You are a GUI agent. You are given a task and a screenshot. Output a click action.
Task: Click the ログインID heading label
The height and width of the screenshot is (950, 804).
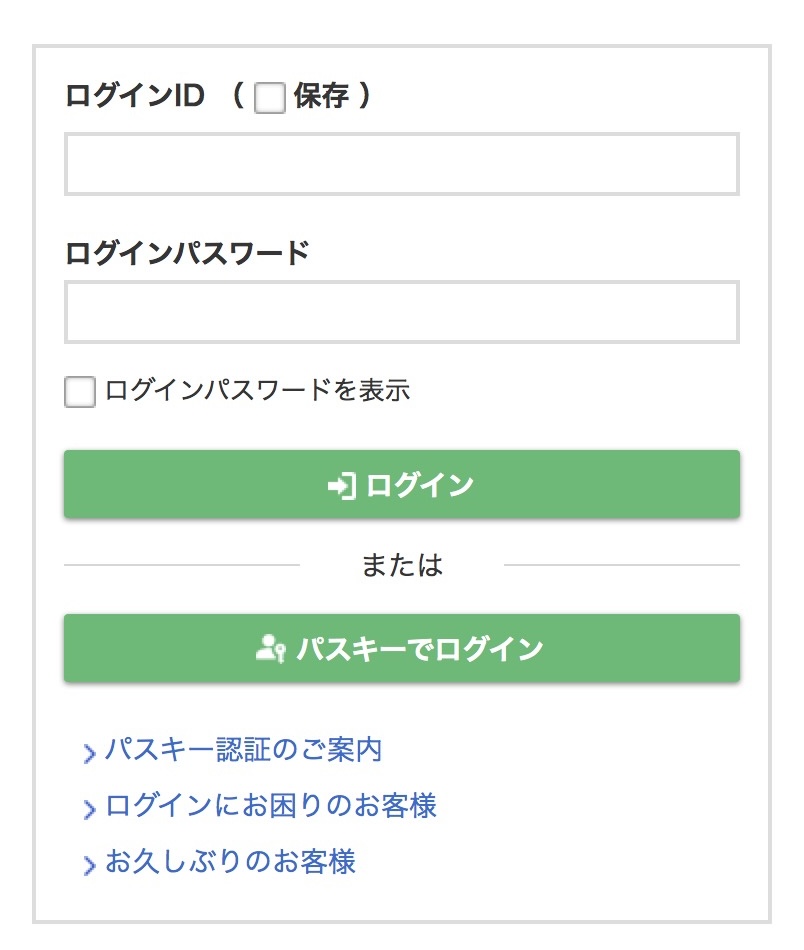pos(134,96)
